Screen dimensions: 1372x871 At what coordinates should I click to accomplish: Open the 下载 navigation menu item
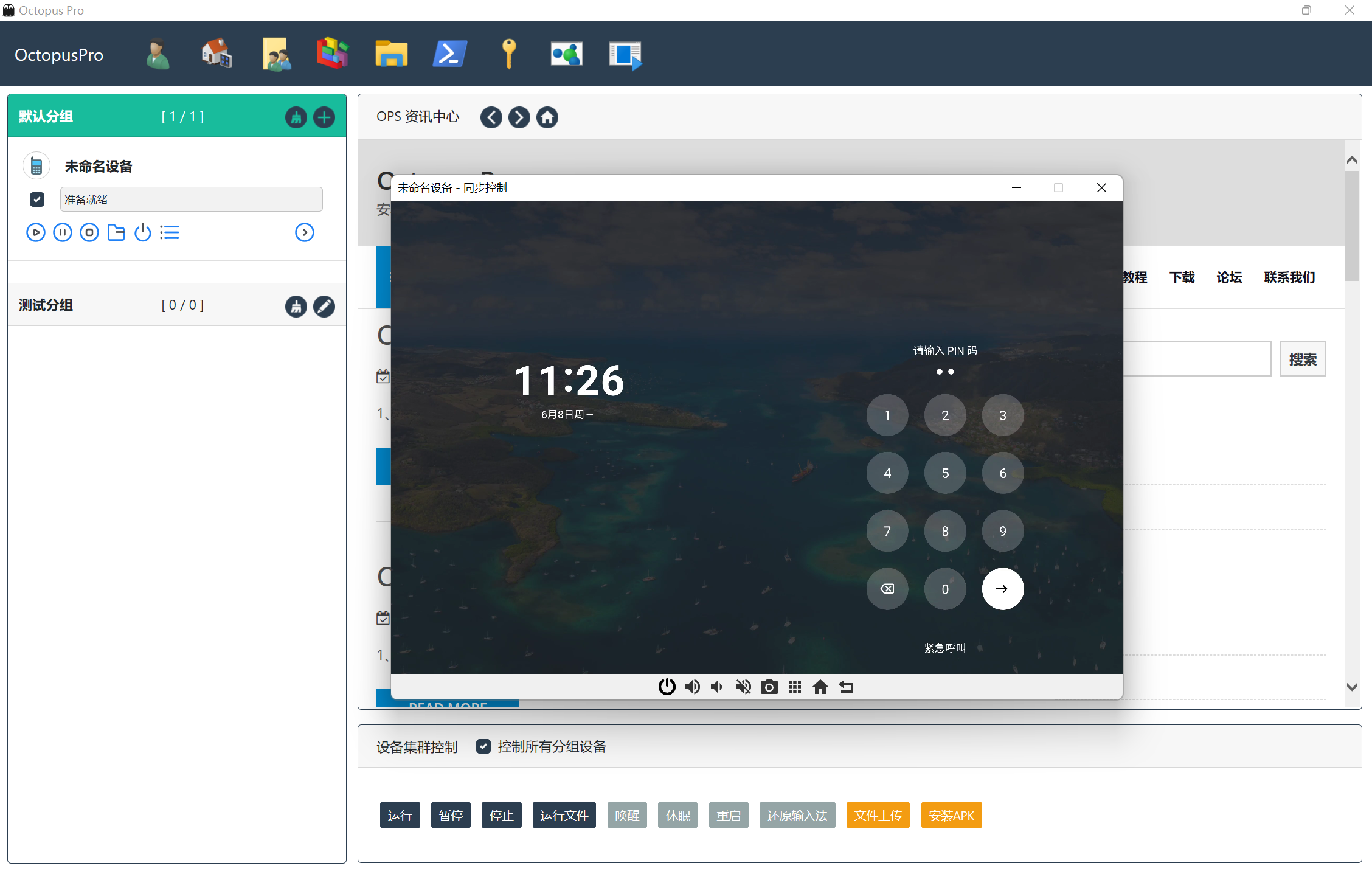coord(1182,277)
